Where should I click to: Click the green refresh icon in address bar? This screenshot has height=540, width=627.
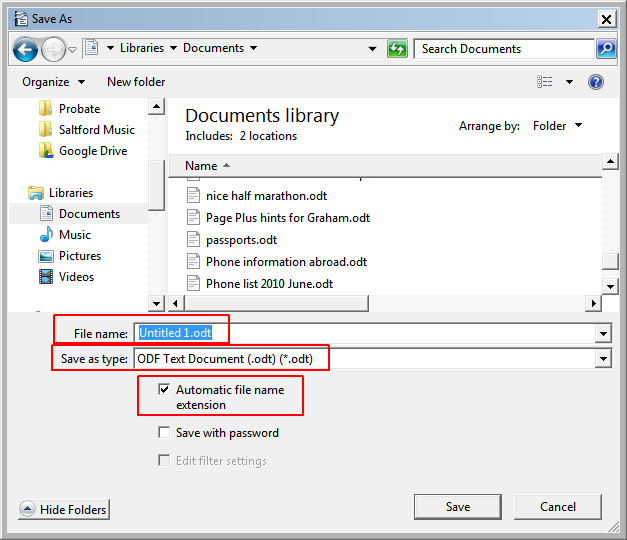pos(397,48)
